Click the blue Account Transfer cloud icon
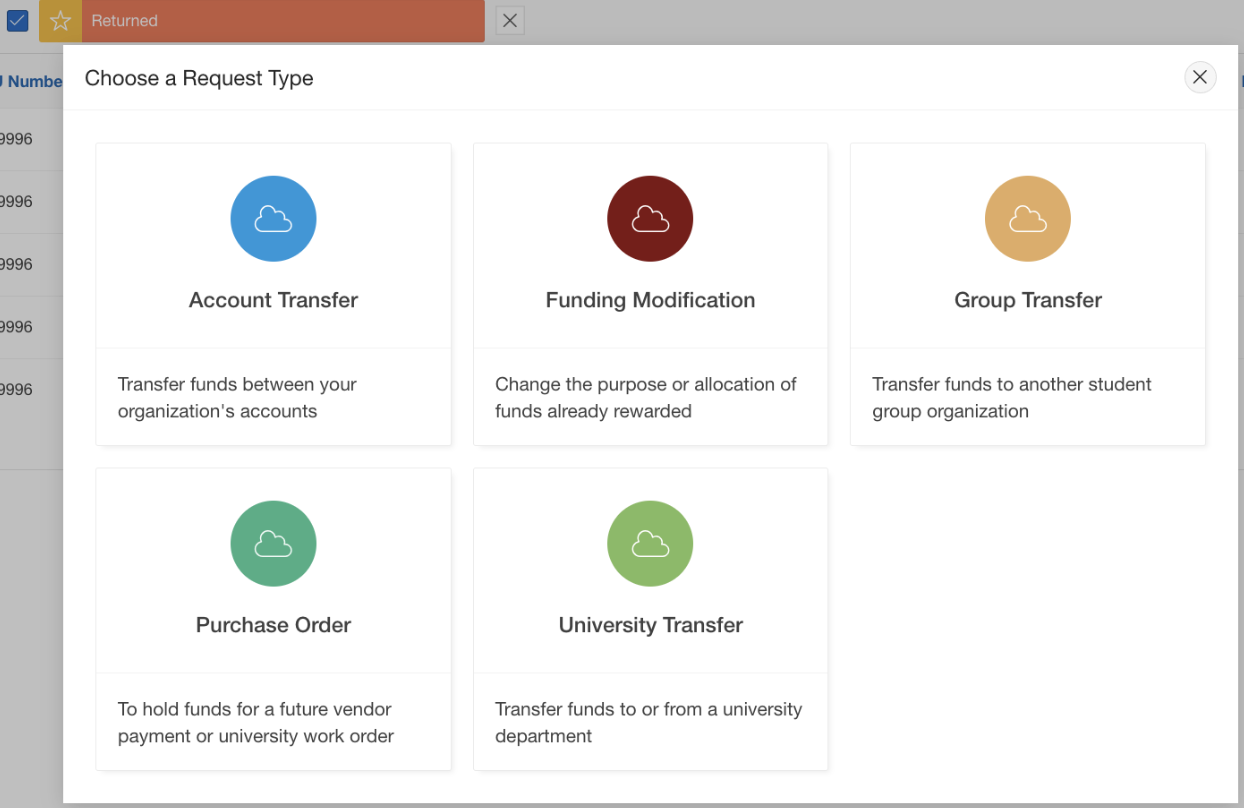The height and width of the screenshot is (808, 1244). pyautogui.click(x=273, y=219)
